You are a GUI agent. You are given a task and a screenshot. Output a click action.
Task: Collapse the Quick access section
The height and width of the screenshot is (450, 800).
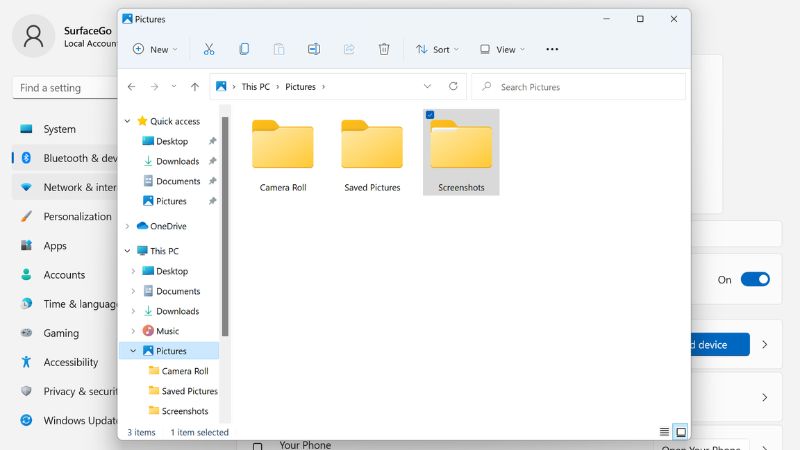click(128, 121)
